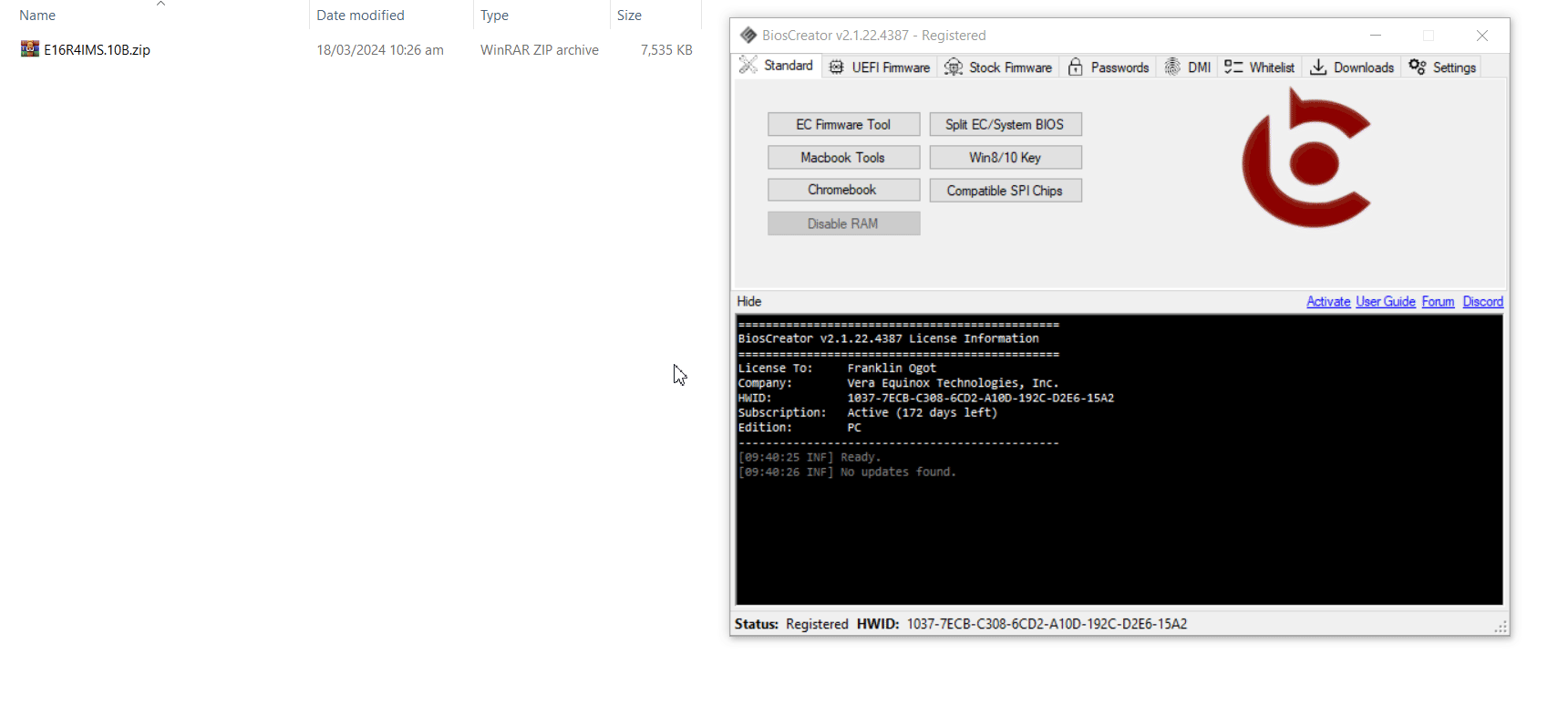This screenshot has width=1568, height=717.
Task: Click the Stock Firmware icon
Action: coord(954,68)
